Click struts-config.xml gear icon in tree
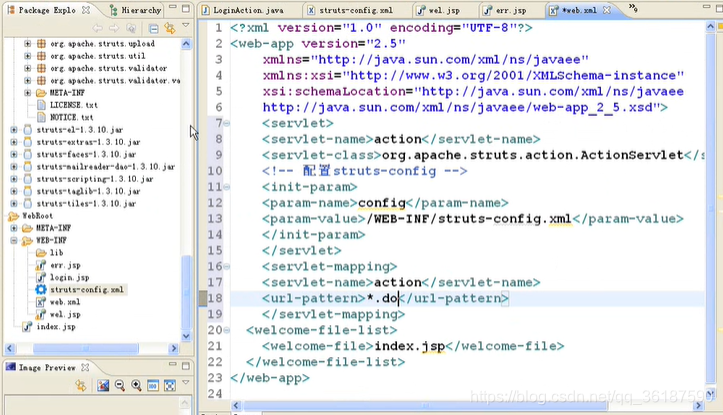Screen dimensions: 723x415 pos(41,290)
